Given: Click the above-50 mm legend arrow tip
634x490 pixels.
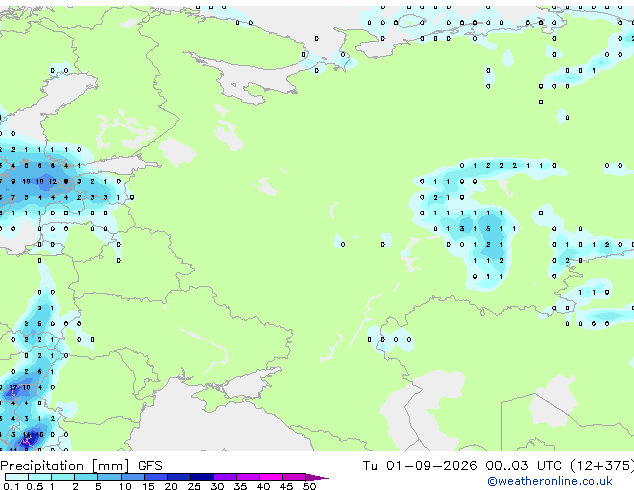Looking at the screenshot, I should (x=317, y=478).
